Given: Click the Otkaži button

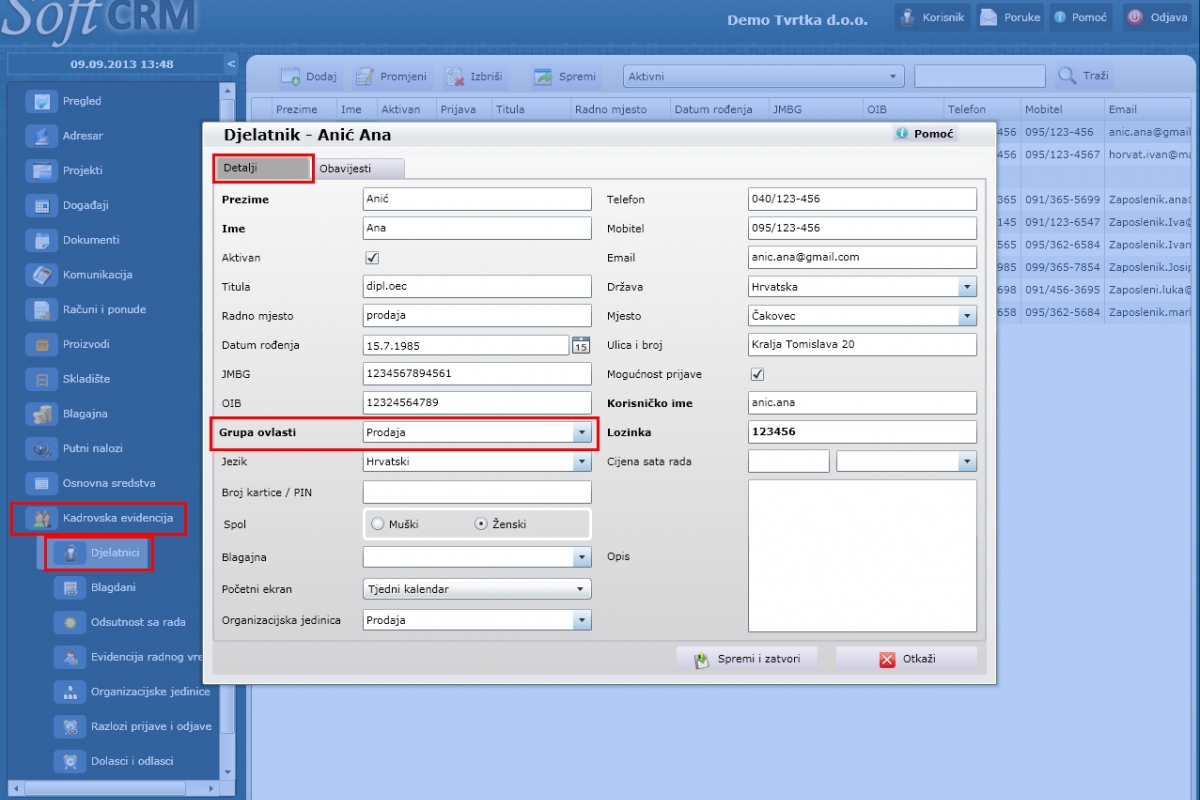Looking at the screenshot, I should click(906, 659).
